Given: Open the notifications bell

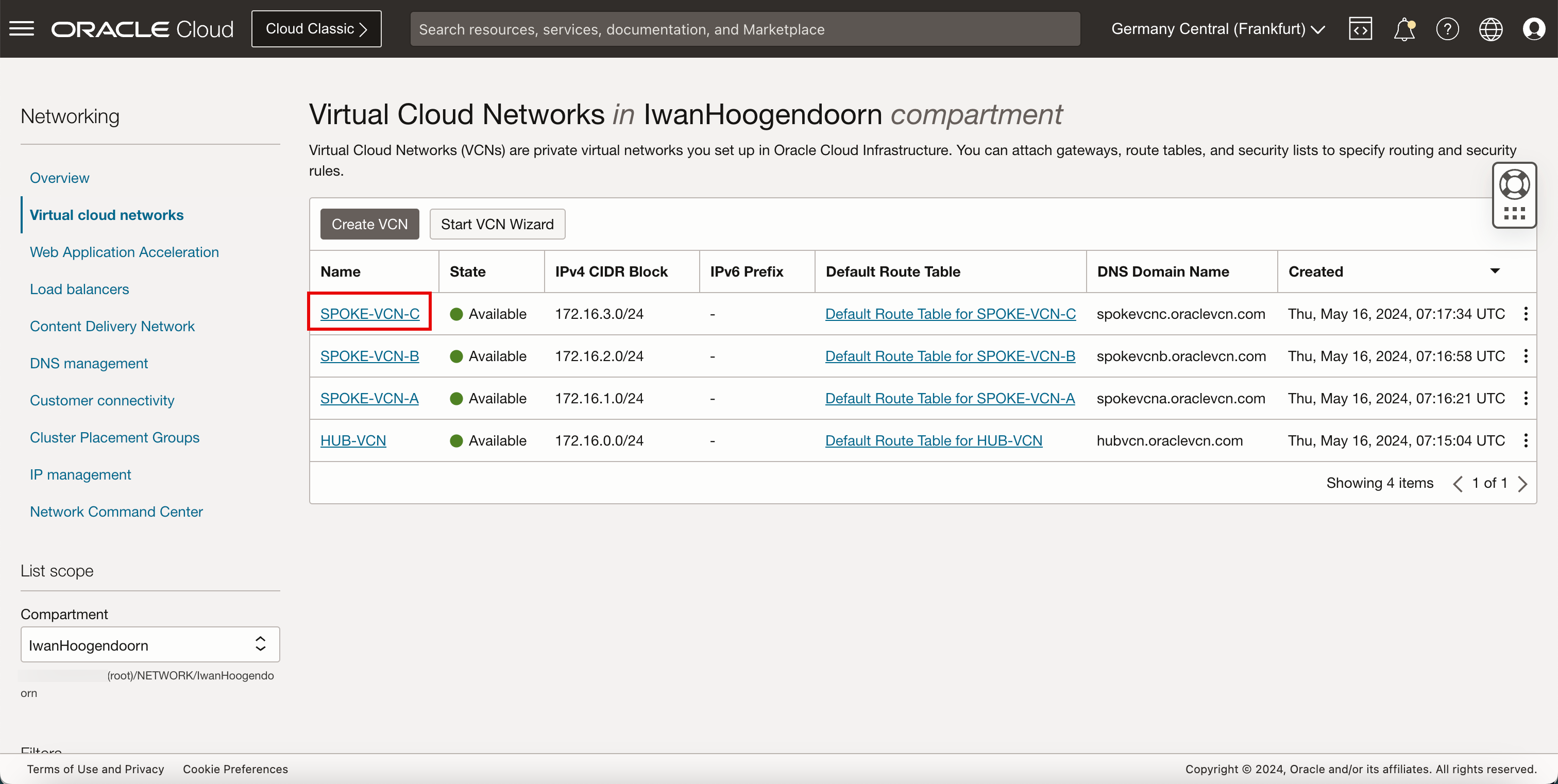Looking at the screenshot, I should pos(1404,29).
